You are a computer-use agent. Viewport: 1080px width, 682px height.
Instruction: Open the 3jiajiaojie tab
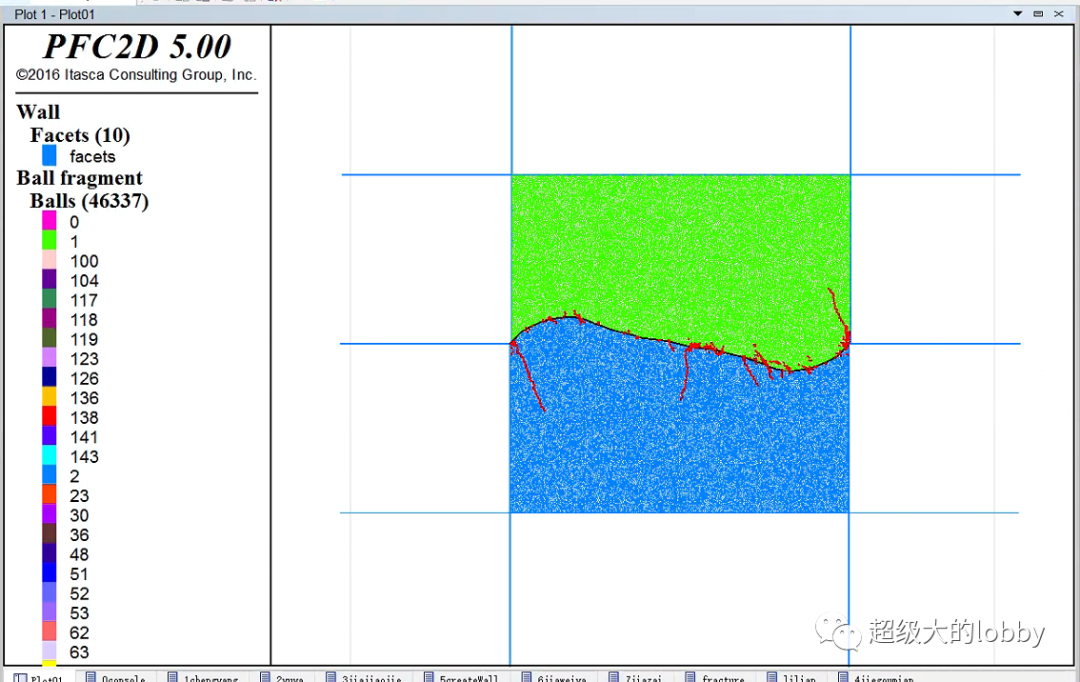coord(364,678)
